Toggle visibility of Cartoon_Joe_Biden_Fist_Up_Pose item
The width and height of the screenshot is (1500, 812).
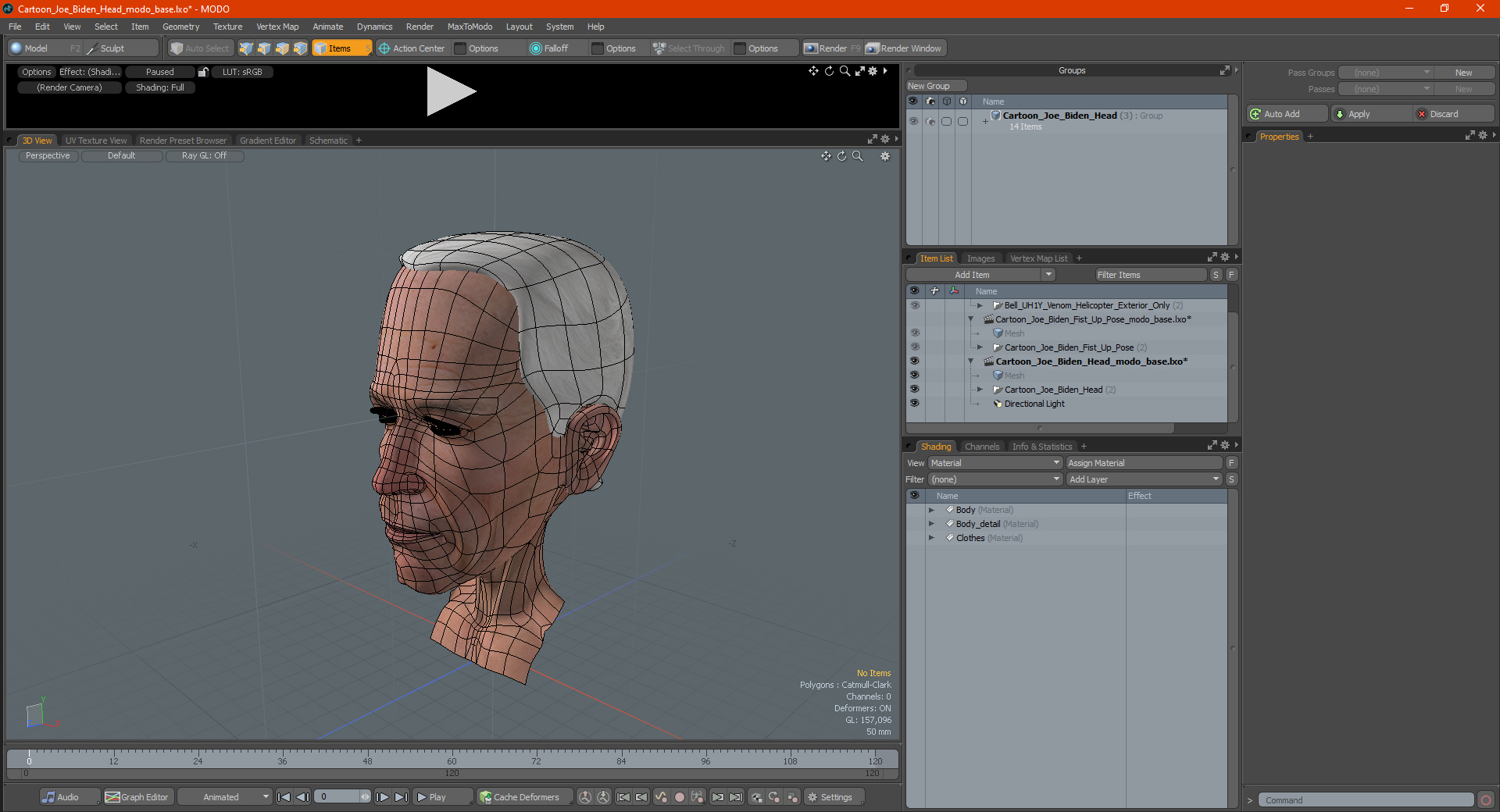click(914, 347)
